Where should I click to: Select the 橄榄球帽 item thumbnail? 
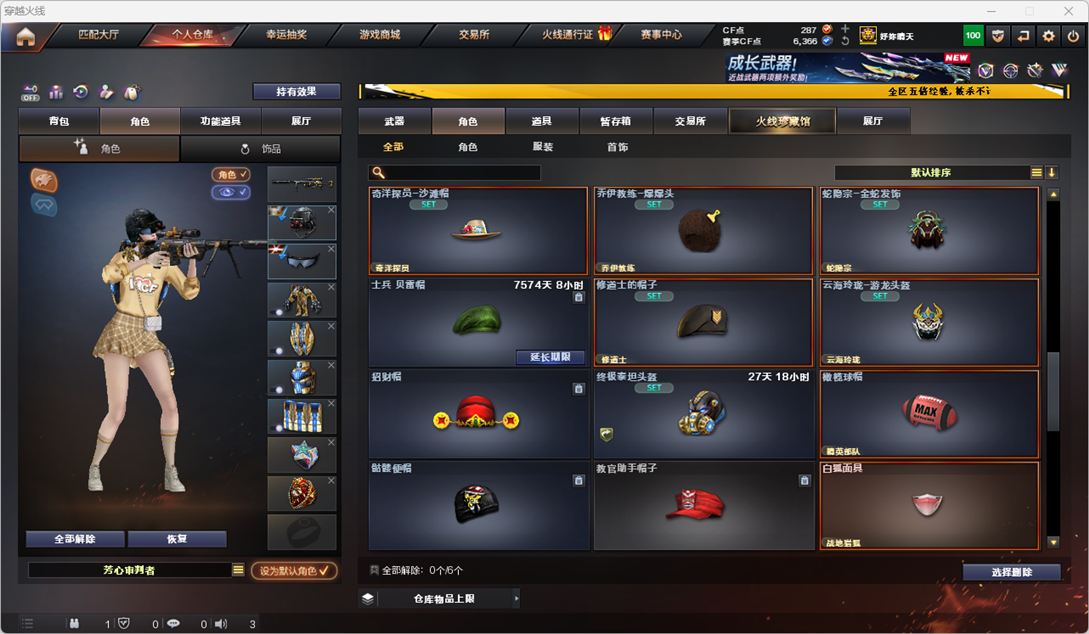pos(929,414)
